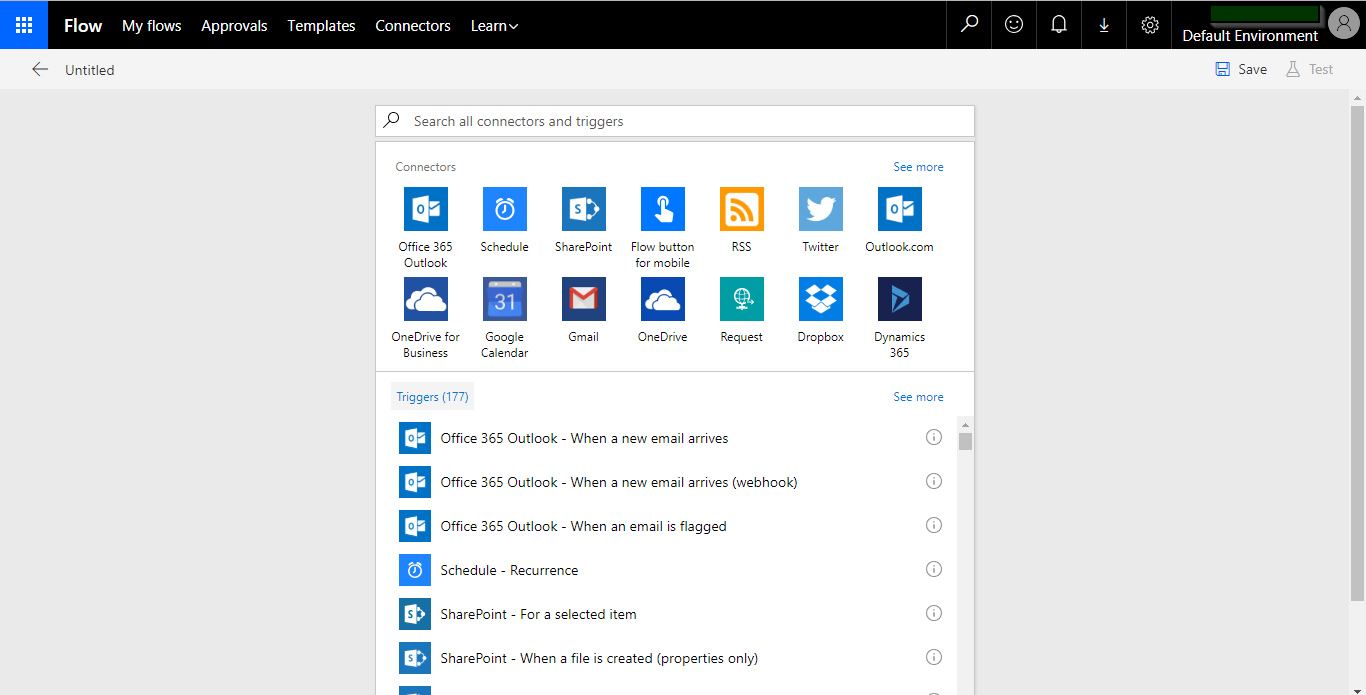Open the app launcher waffle icon
Viewport: 1366px width, 695px height.
point(24,25)
